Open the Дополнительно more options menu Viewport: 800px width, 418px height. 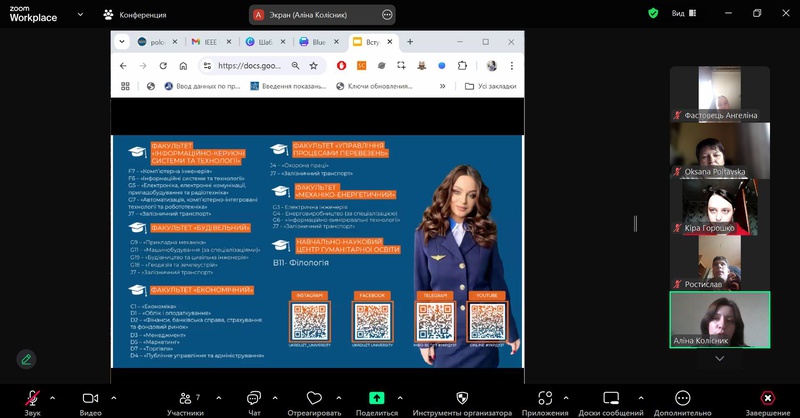(683, 403)
